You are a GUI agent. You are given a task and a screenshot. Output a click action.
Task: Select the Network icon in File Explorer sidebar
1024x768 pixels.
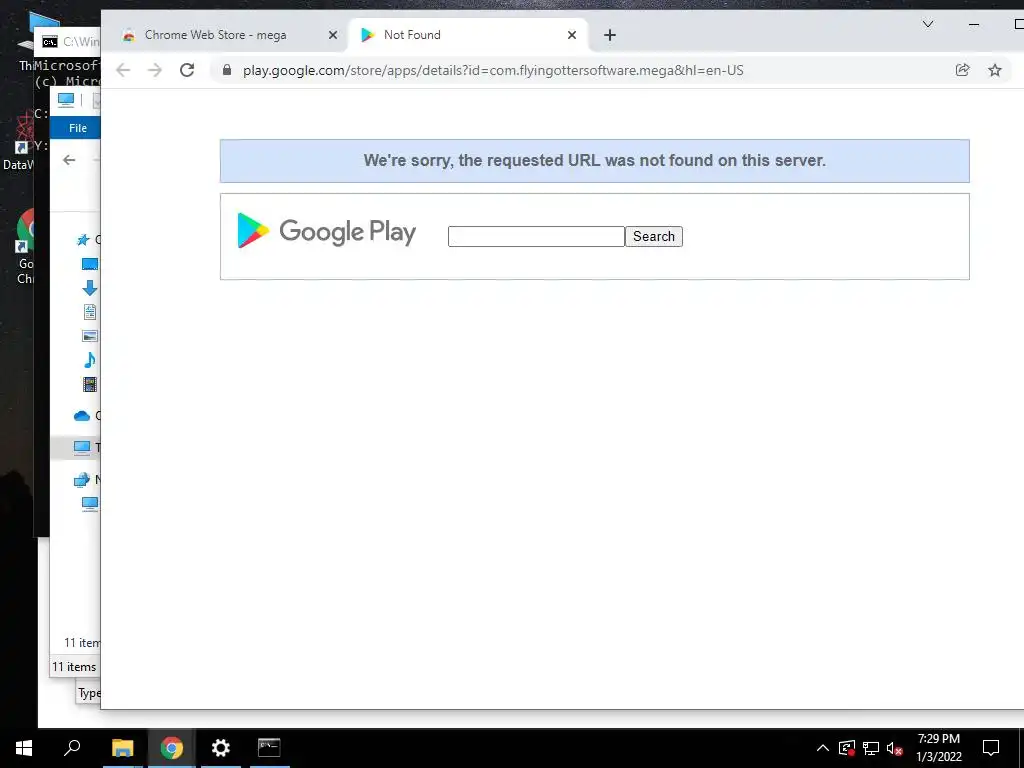pos(82,479)
